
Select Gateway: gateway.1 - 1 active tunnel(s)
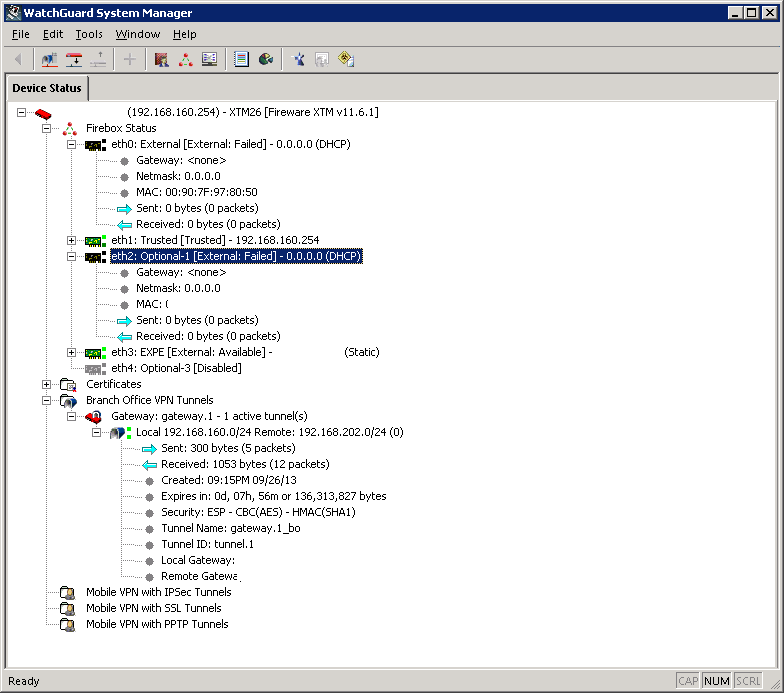(x=209, y=416)
